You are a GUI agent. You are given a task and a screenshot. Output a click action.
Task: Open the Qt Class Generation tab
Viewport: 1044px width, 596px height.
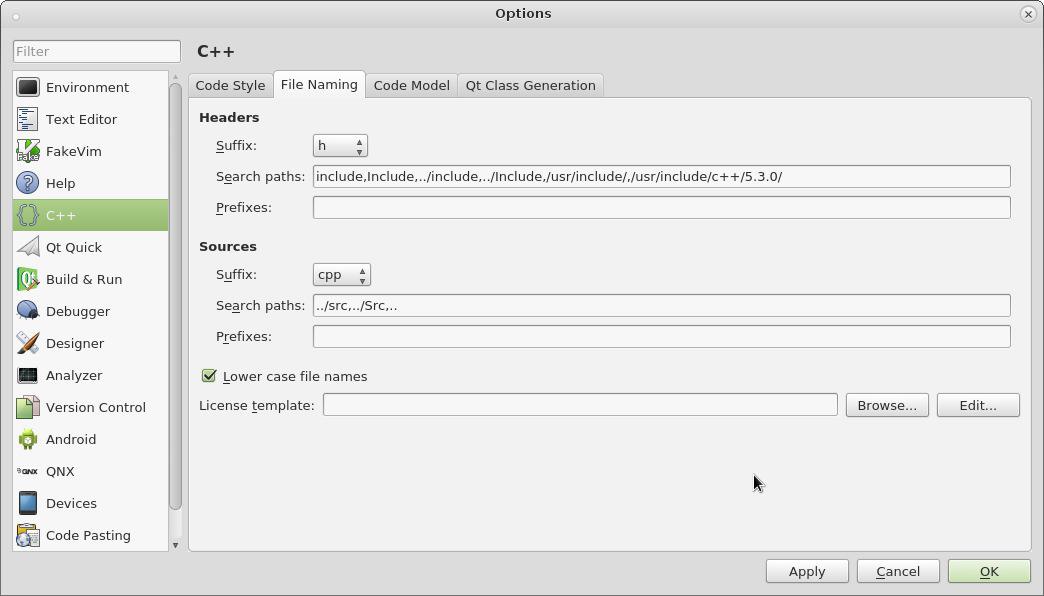(531, 85)
